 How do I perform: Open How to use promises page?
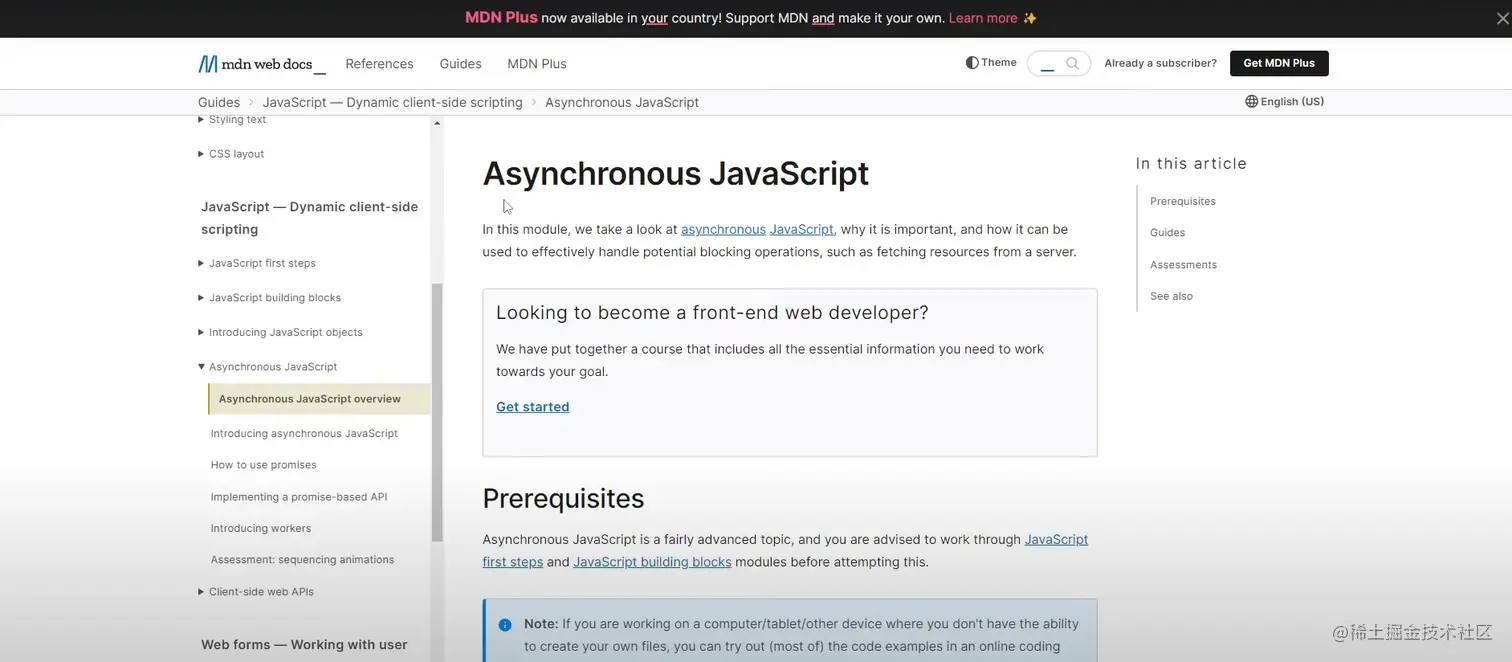pos(263,465)
